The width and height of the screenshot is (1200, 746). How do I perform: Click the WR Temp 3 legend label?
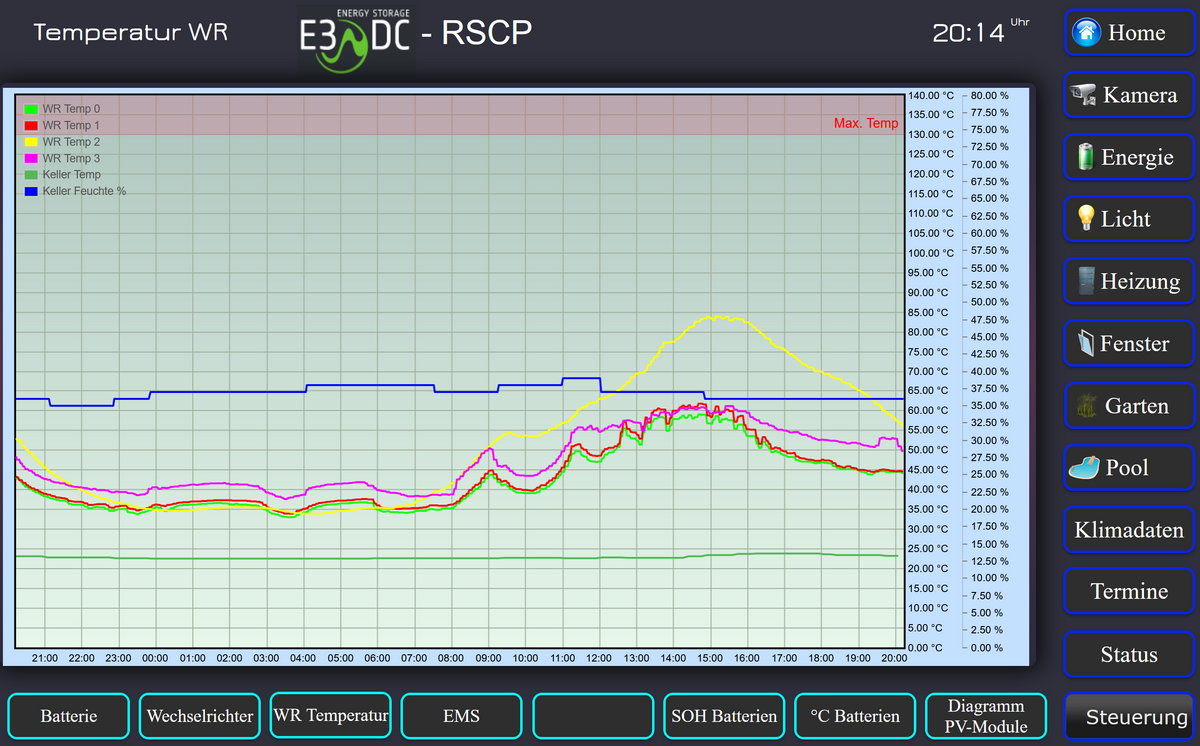click(x=71, y=158)
